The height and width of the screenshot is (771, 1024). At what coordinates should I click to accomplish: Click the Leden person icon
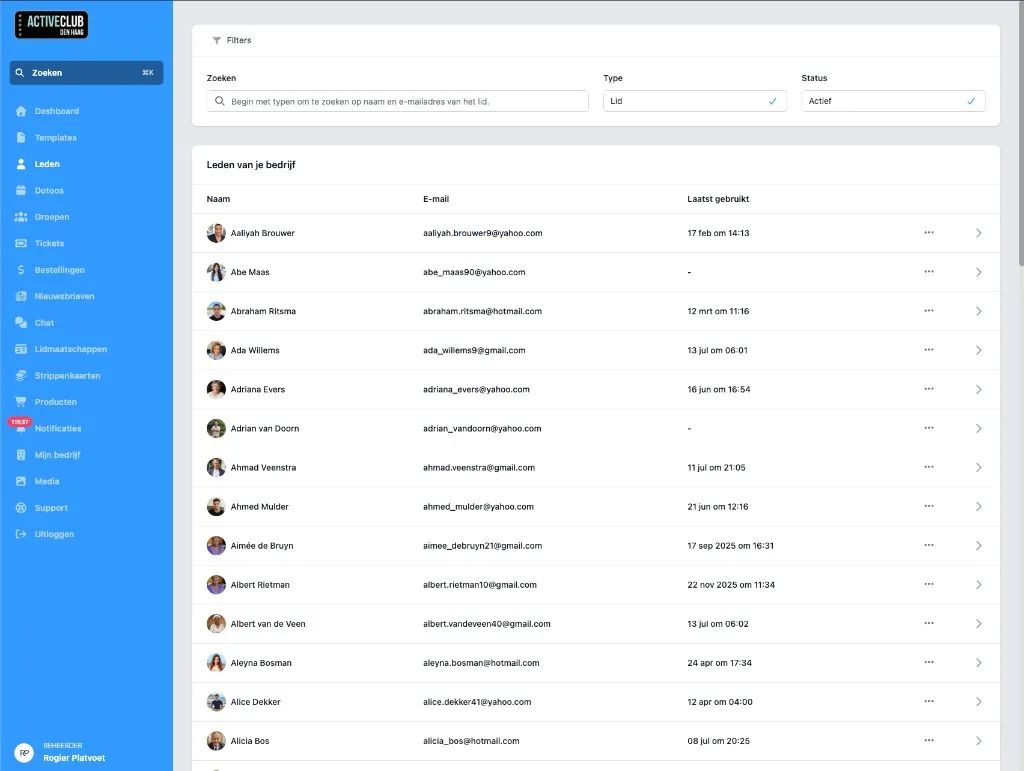pyautogui.click(x=21, y=164)
